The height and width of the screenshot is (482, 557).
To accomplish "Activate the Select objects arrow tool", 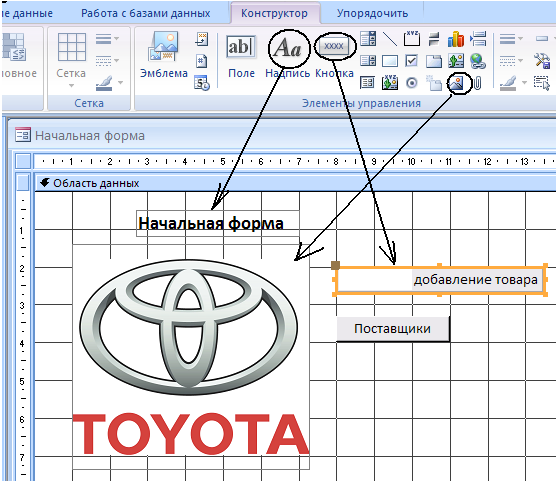I will tap(542, 83).
